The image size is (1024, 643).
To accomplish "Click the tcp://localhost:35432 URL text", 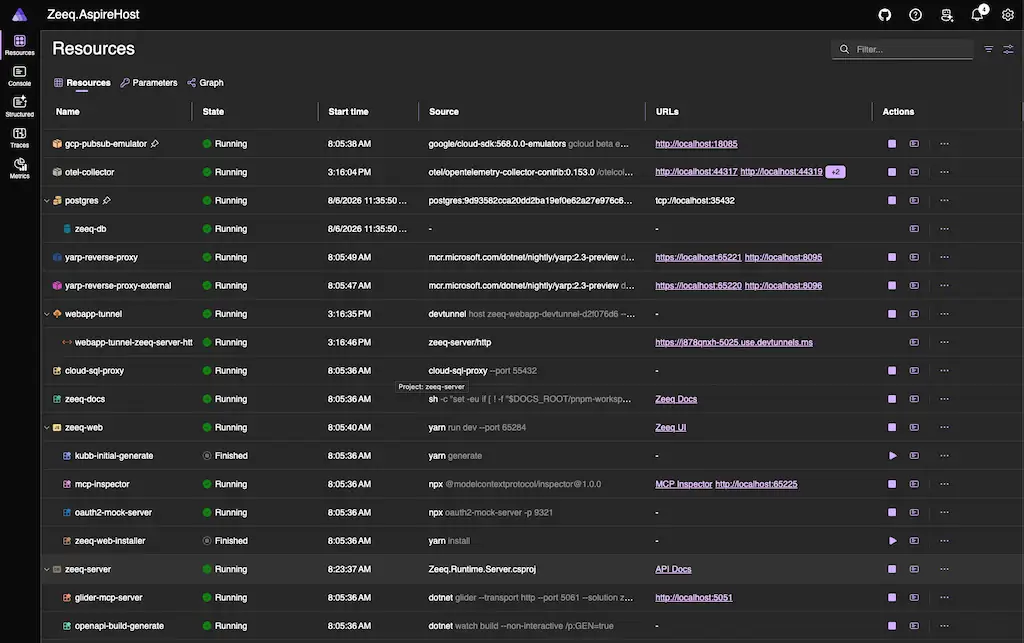I will (695, 200).
